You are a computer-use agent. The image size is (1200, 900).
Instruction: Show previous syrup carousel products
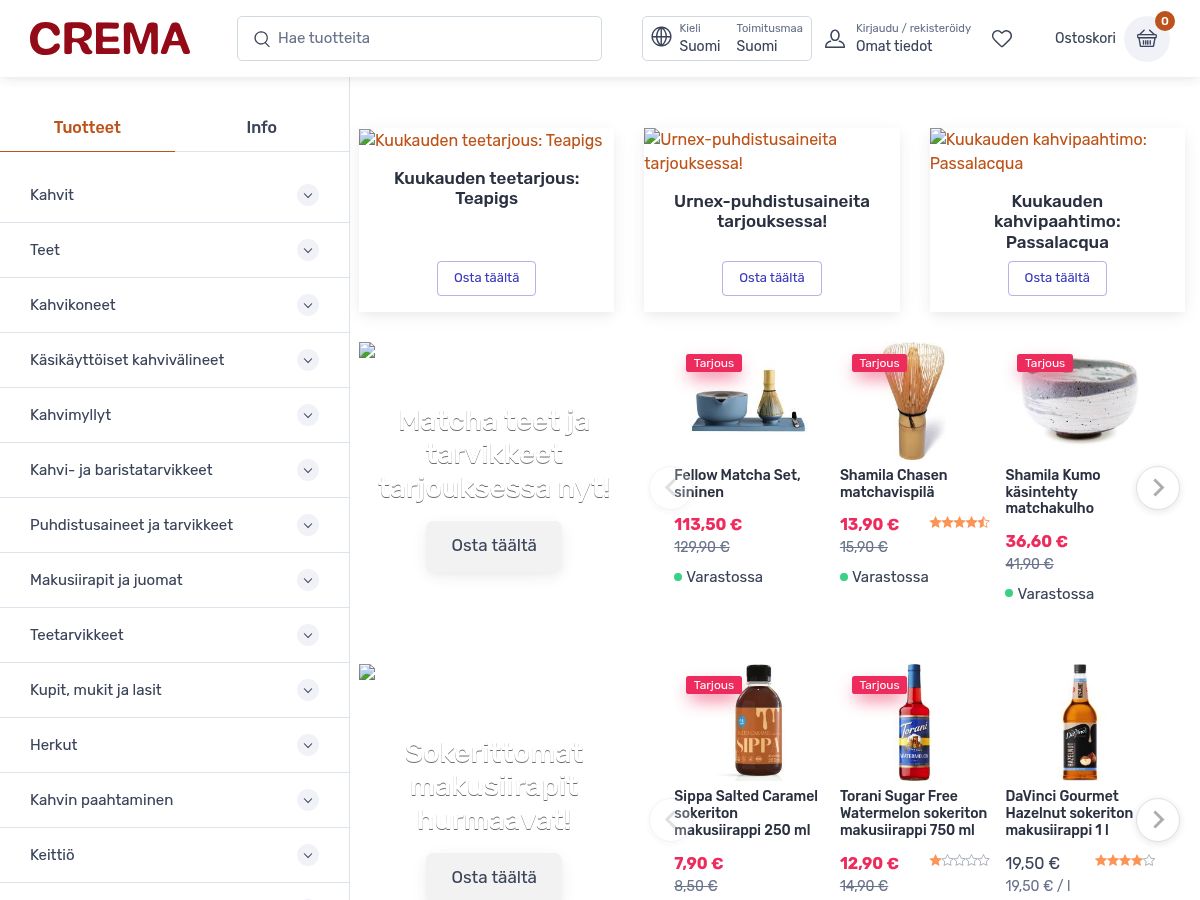click(x=670, y=820)
